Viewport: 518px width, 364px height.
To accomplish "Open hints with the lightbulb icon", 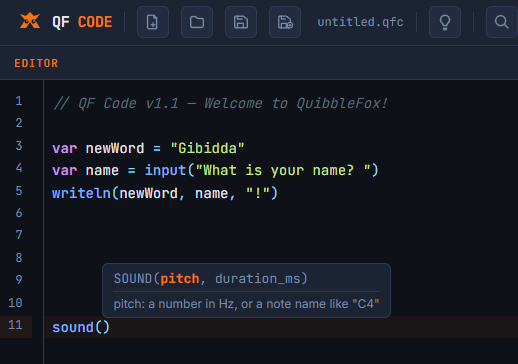I will pyautogui.click(x=445, y=22).
